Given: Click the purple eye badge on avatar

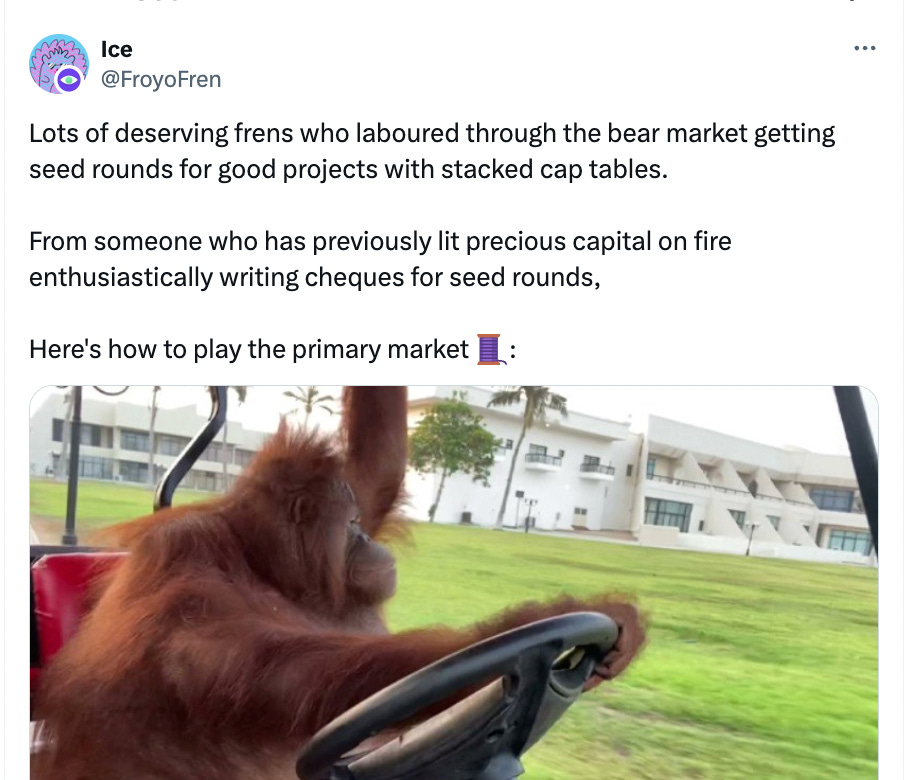Looking at the screenshot, I should click(69, 80).
